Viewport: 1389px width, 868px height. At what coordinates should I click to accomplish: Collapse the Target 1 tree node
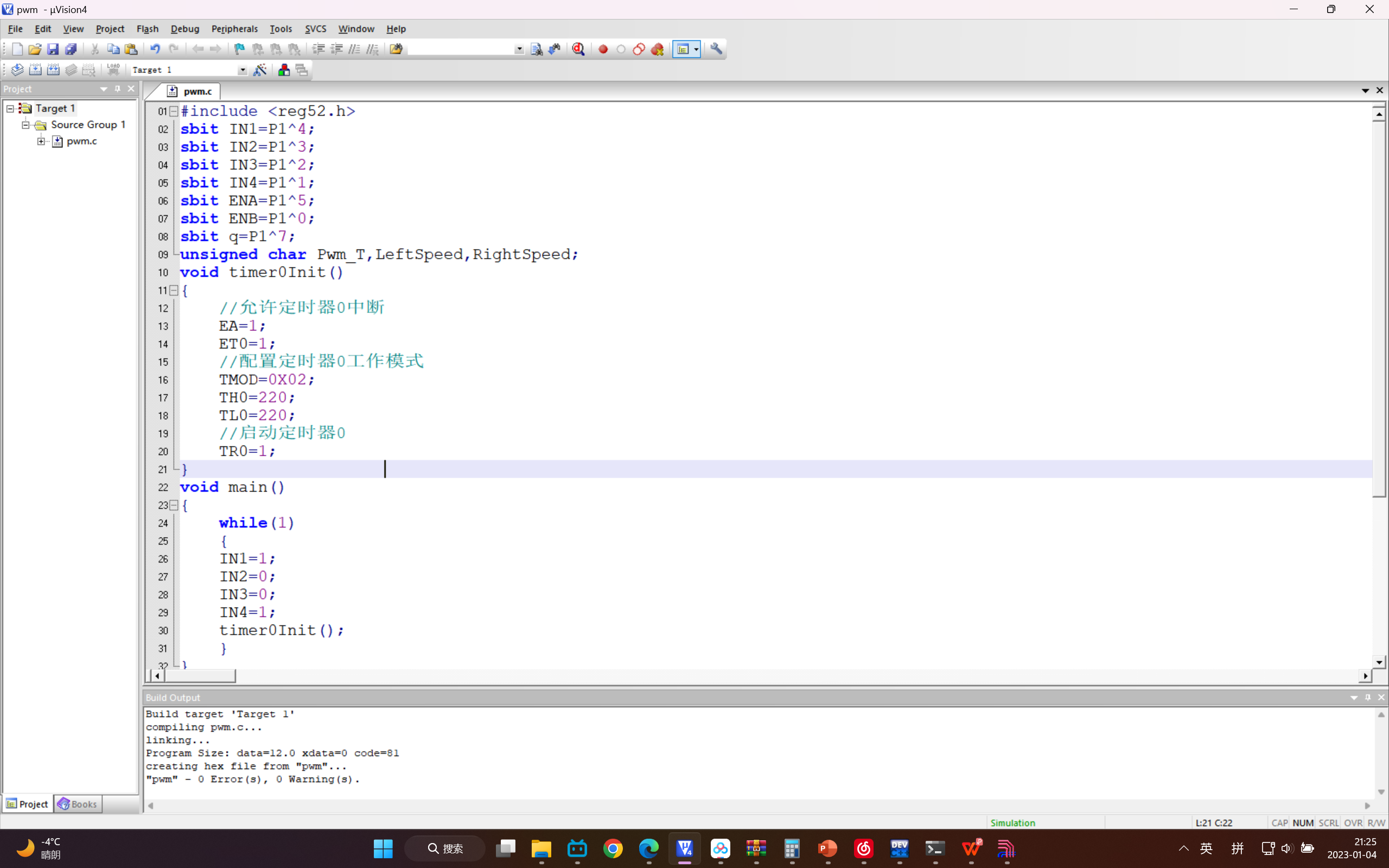tap(10, 108)
